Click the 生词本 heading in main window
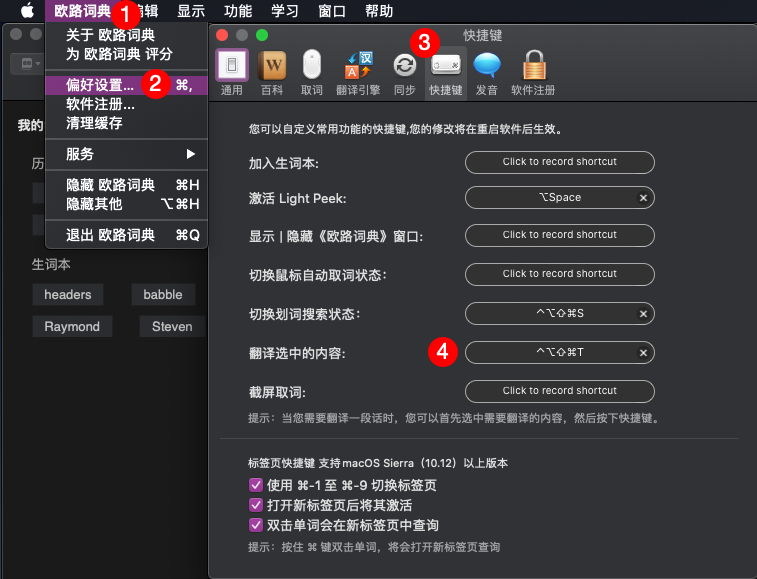This screenshot has width=757, height=579. (x=51, y=265)
